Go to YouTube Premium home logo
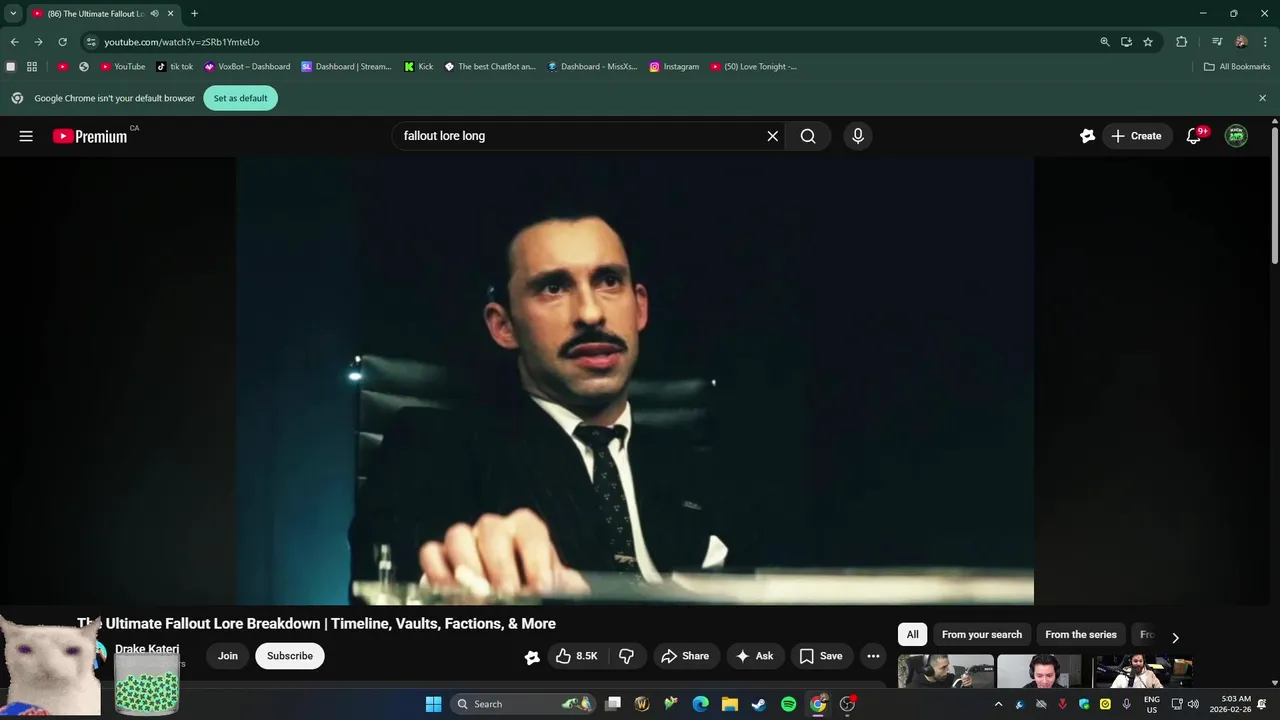1280x720 pixels. pos(90,136)
